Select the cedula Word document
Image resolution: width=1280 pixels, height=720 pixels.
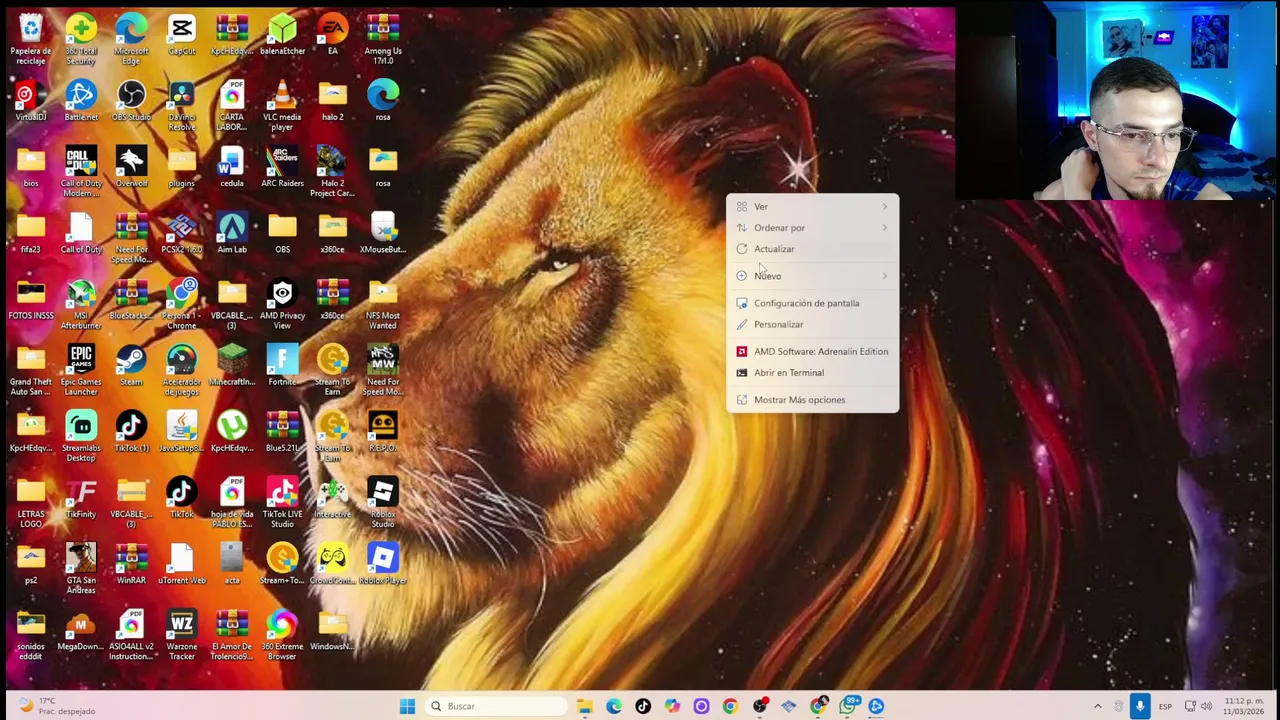(232, 167)
